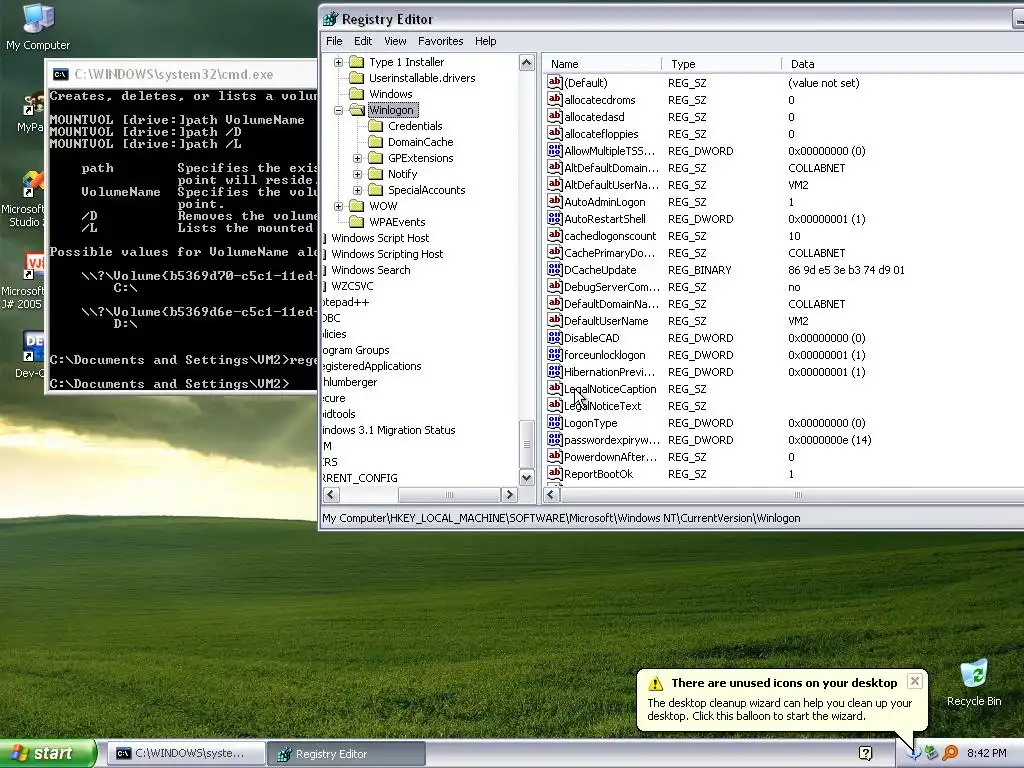Expand the Notify node
The height and width of the screenshot is (768, 1024).
(357, 174)
